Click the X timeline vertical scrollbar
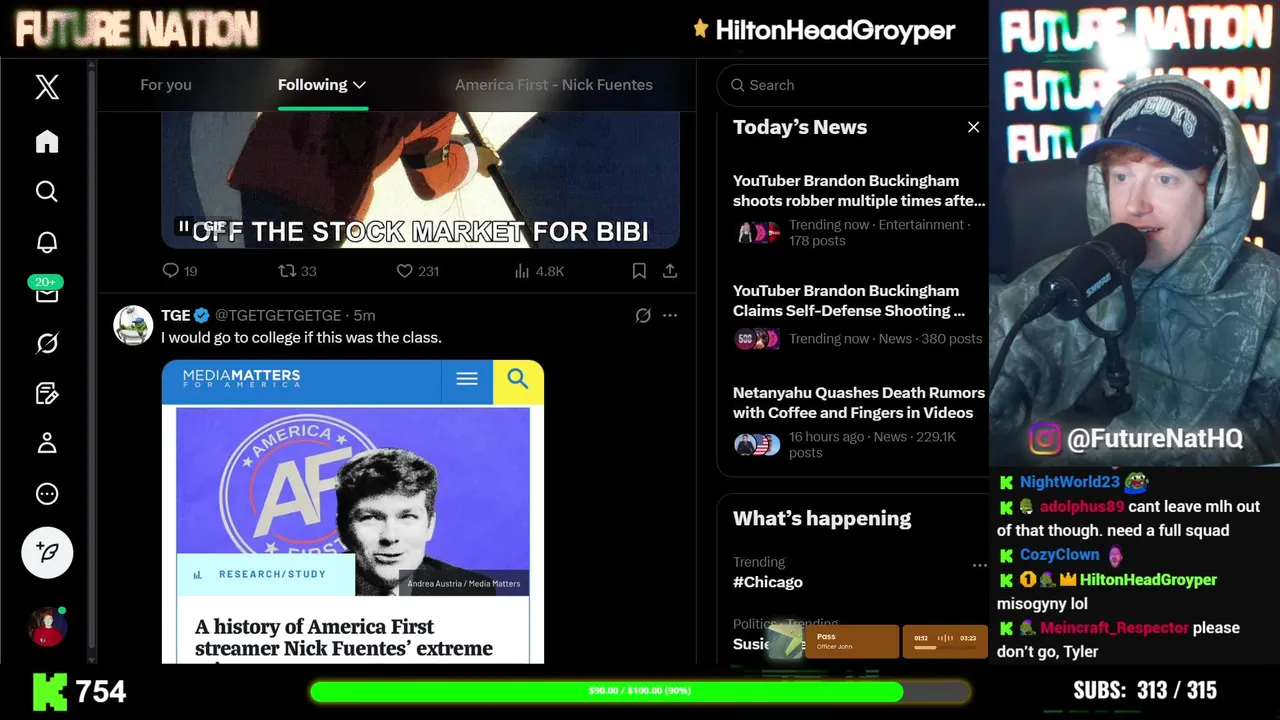 92,360
